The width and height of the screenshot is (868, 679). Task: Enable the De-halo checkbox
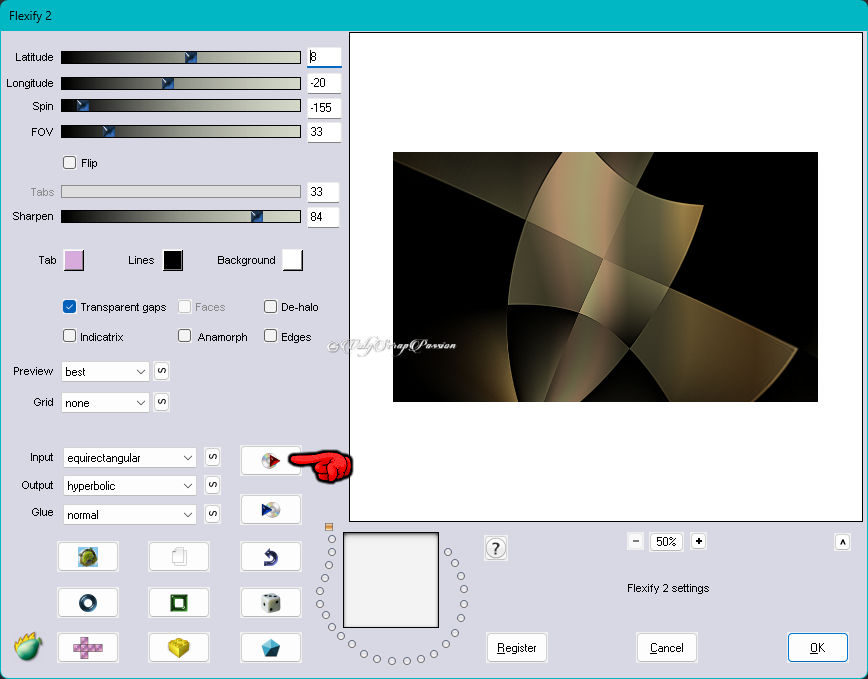pos(271,307)
